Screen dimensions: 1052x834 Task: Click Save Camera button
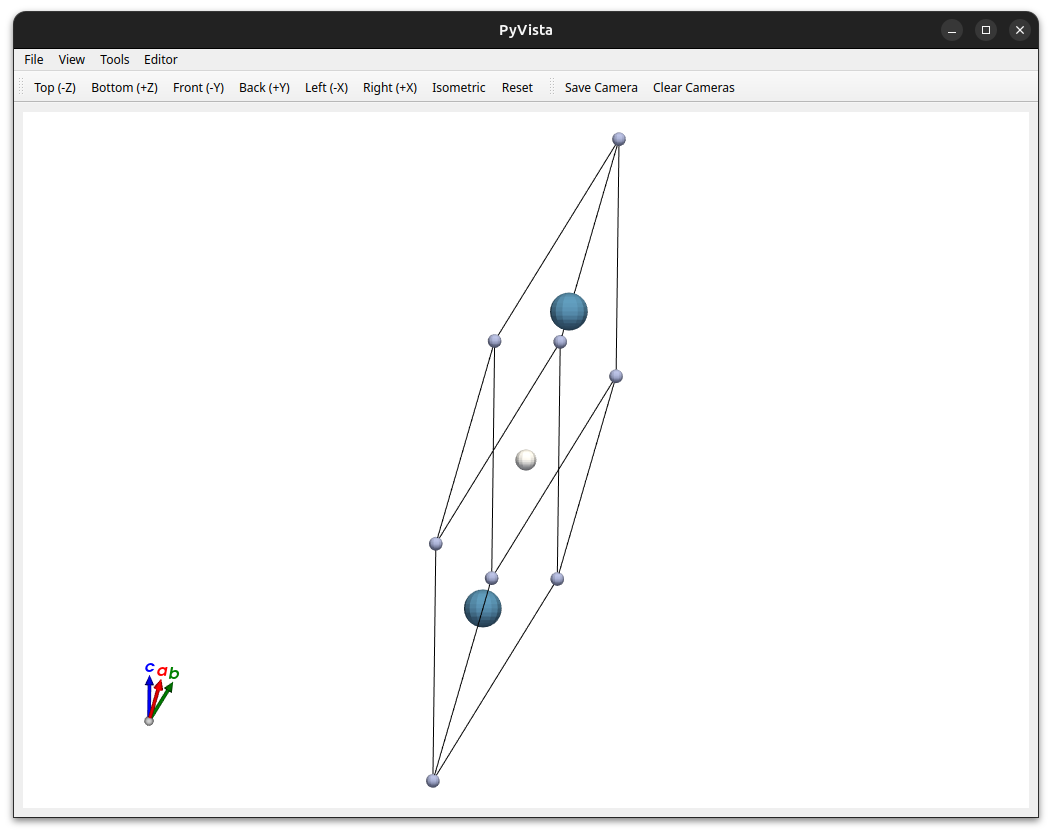pos(601,88)
